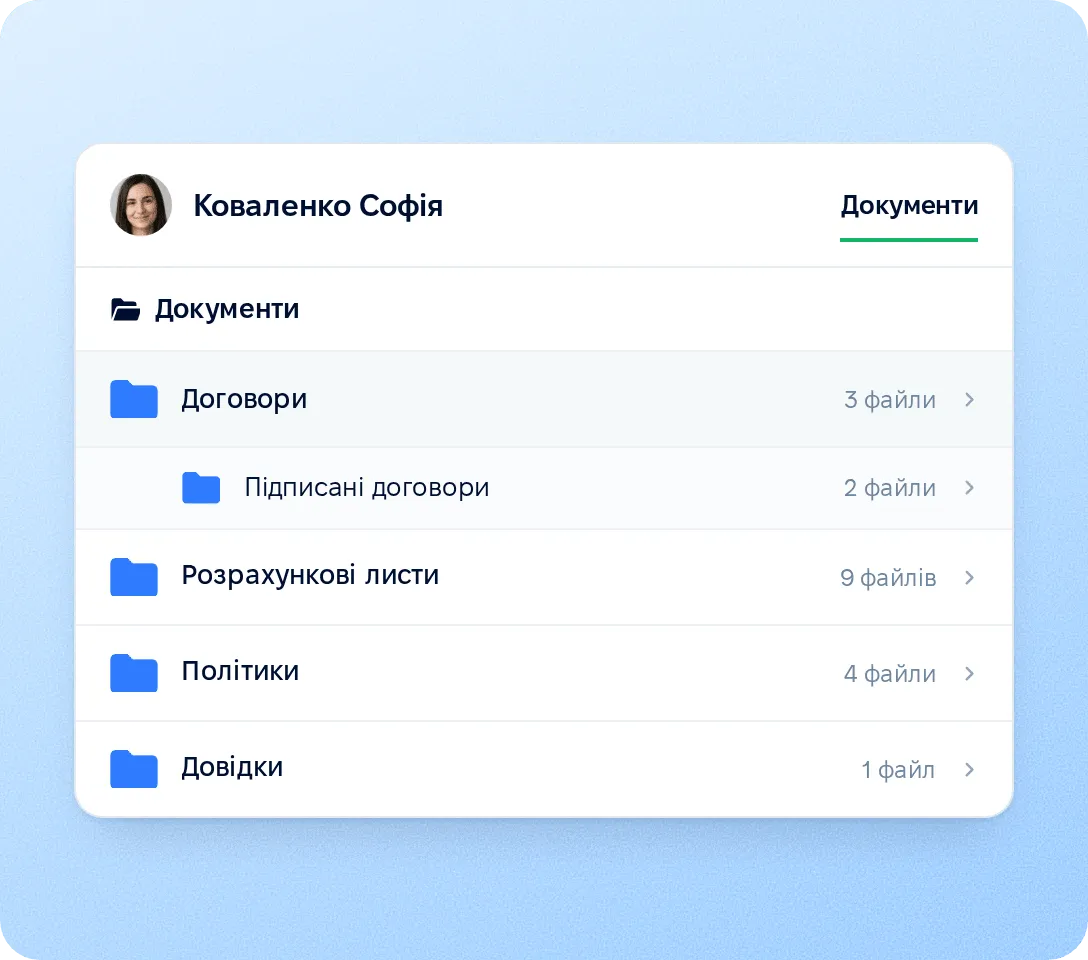Open the Довідки folder name
Viewport: 1088px width, 960px height.
[232, 767]
